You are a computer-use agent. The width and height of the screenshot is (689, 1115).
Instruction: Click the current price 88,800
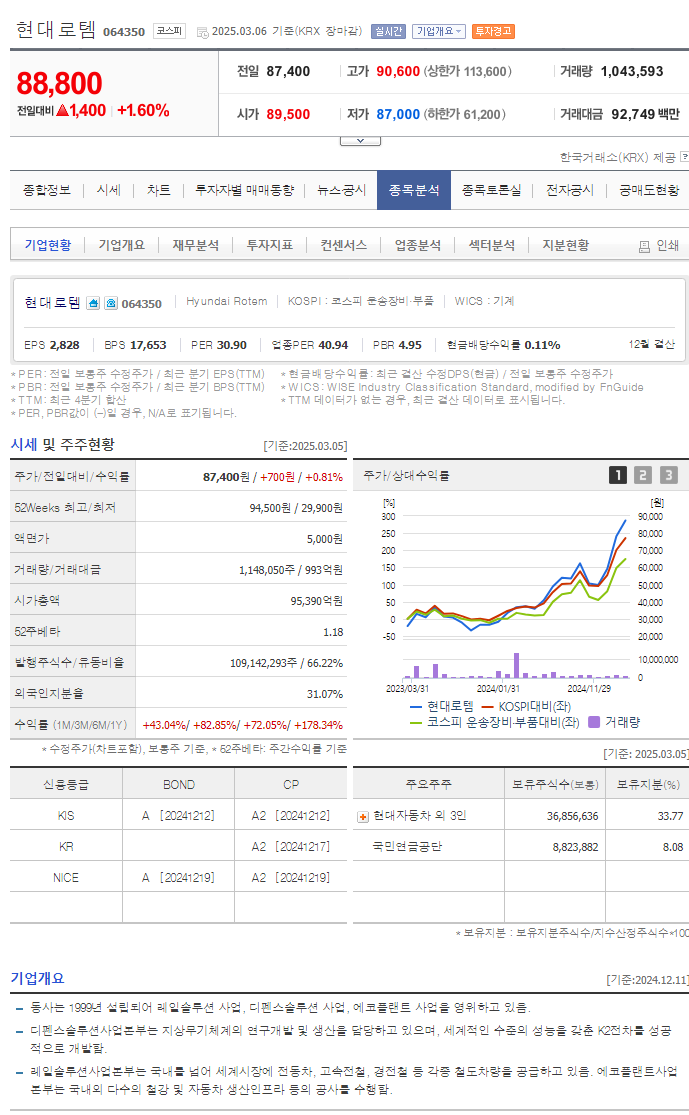(x=60, y=84)
